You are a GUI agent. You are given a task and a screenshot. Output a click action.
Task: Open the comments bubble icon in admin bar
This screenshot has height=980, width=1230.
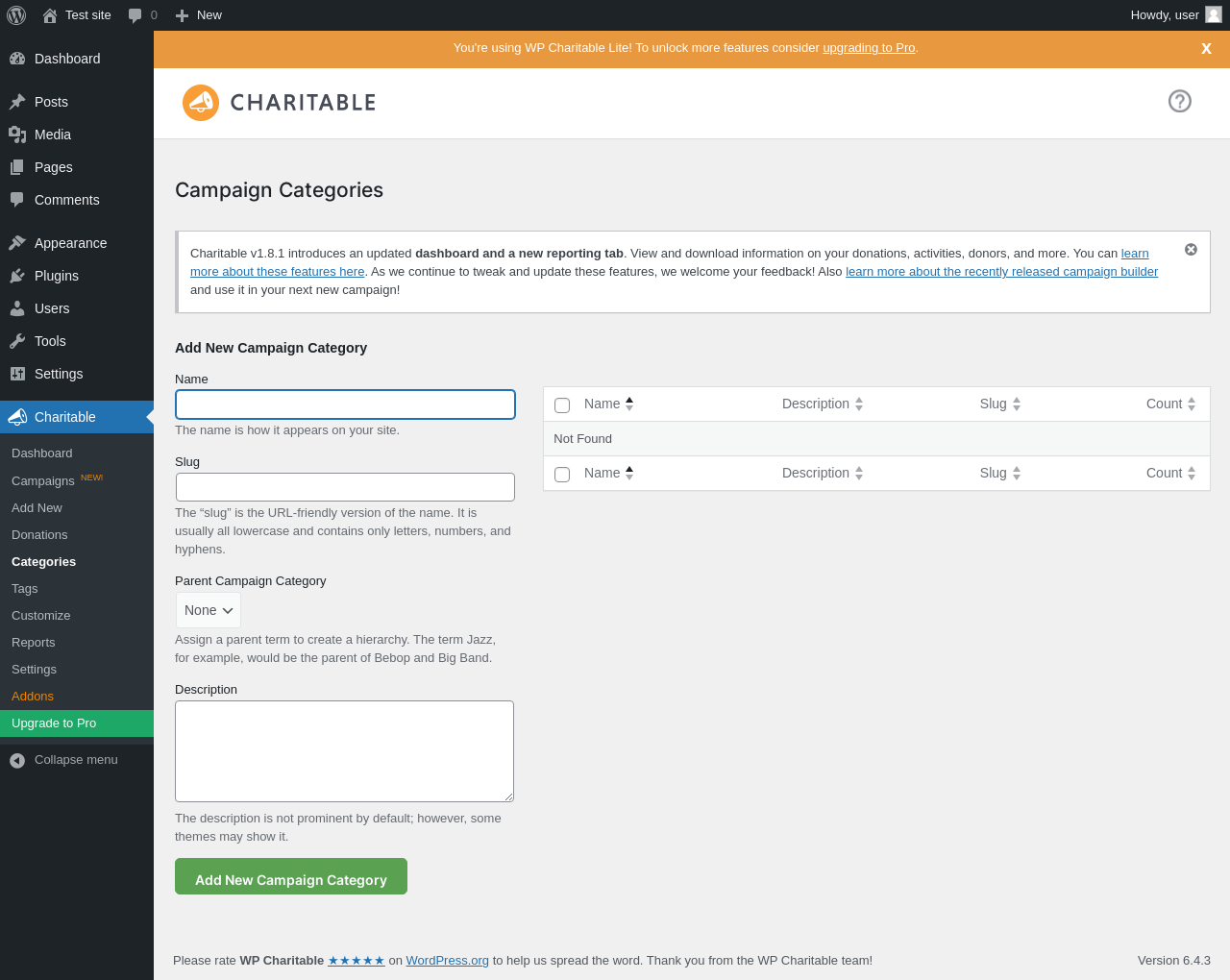tap(135, 15)
